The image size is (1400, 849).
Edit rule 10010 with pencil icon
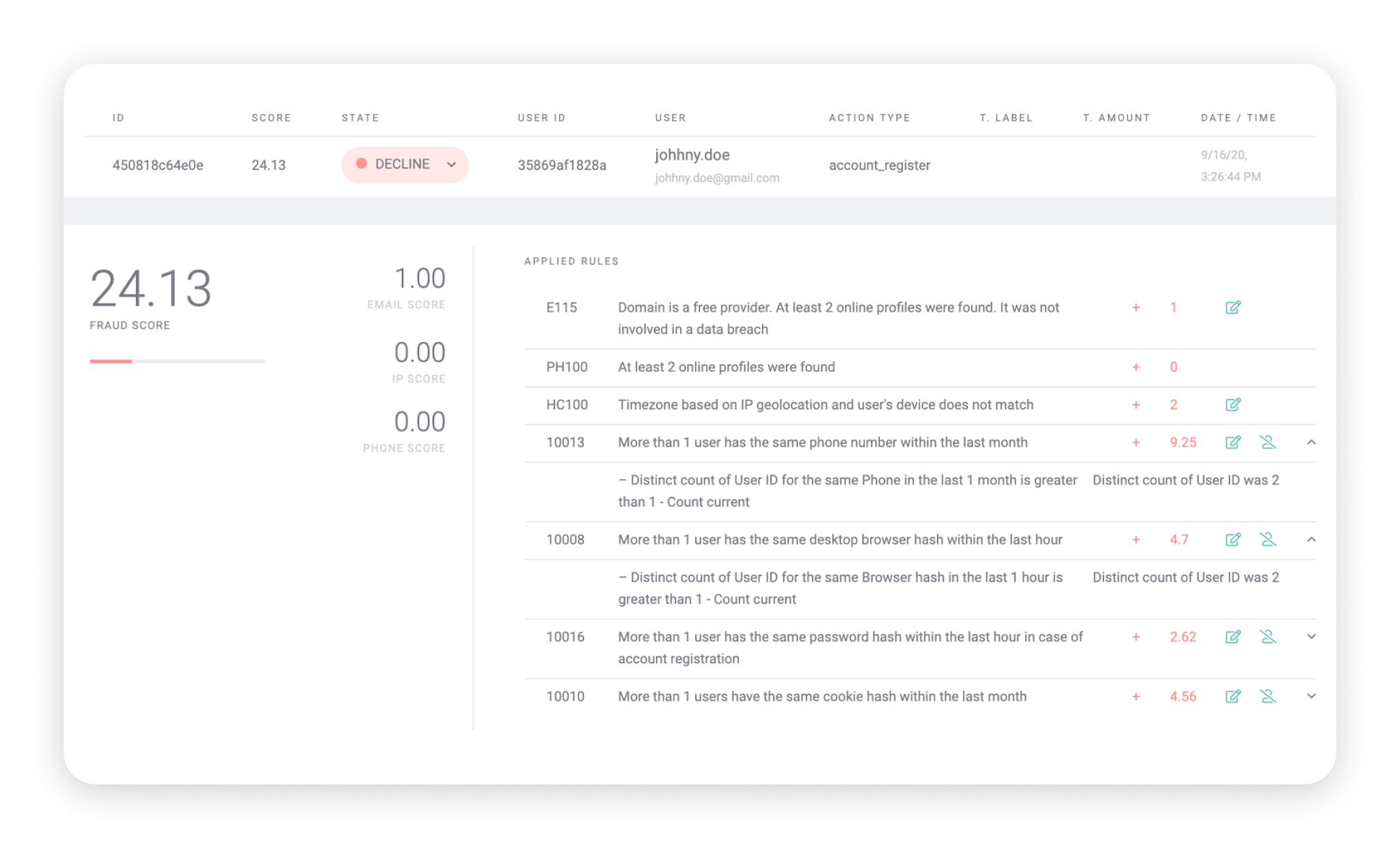tap(1233, 697)
